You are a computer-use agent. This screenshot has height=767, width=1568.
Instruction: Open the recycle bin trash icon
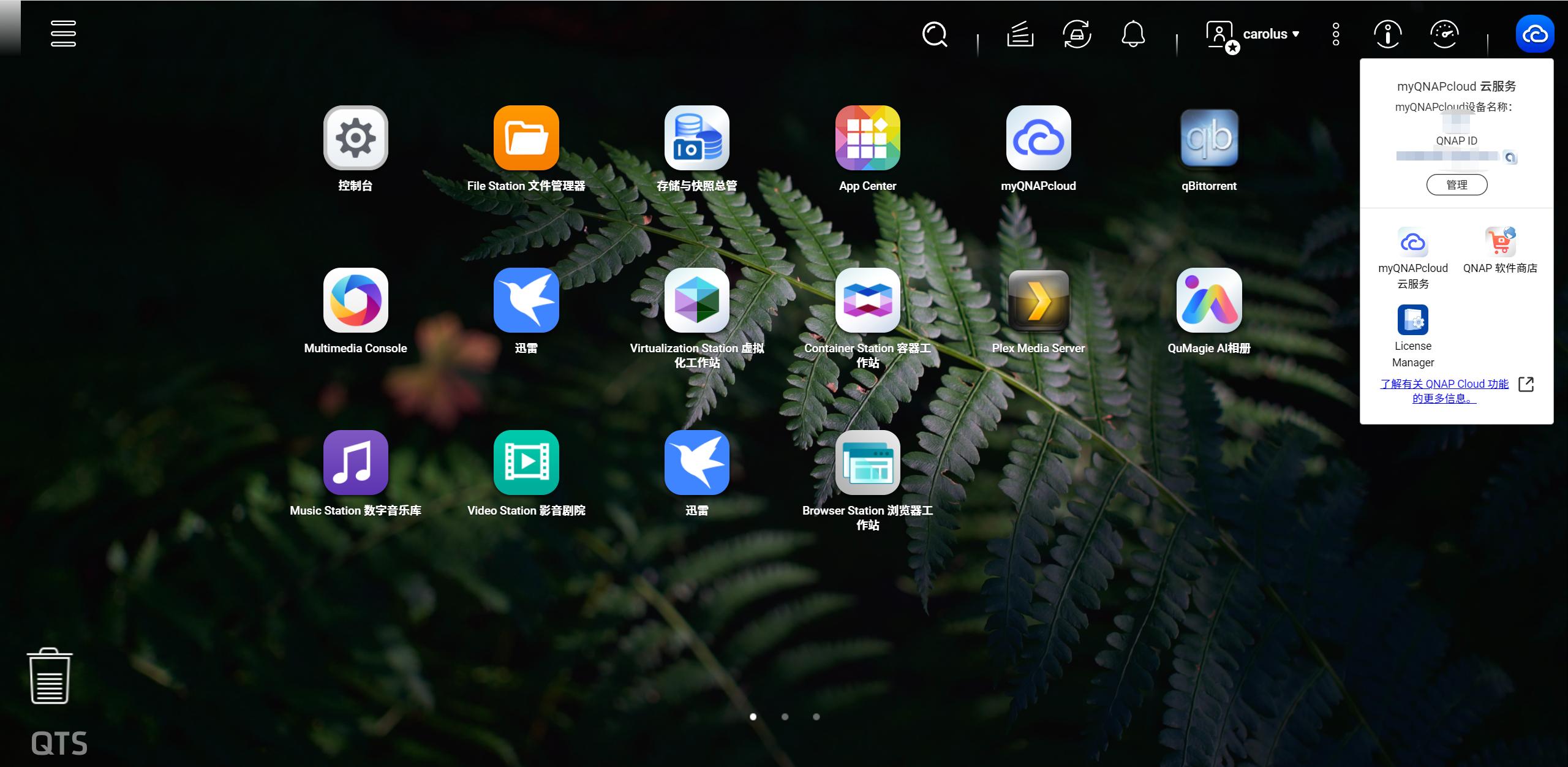(50, 676)
